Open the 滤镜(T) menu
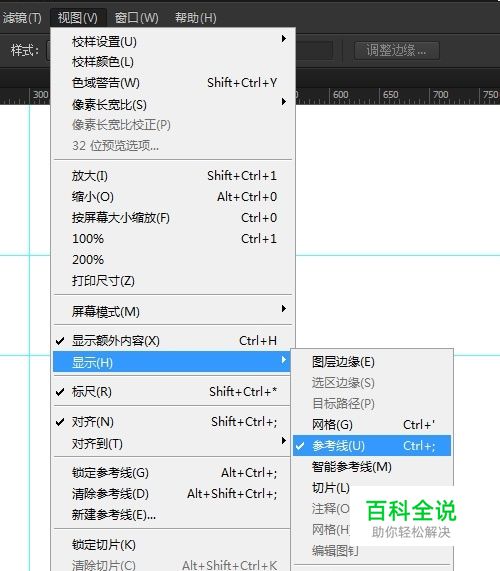 [22, 17]
